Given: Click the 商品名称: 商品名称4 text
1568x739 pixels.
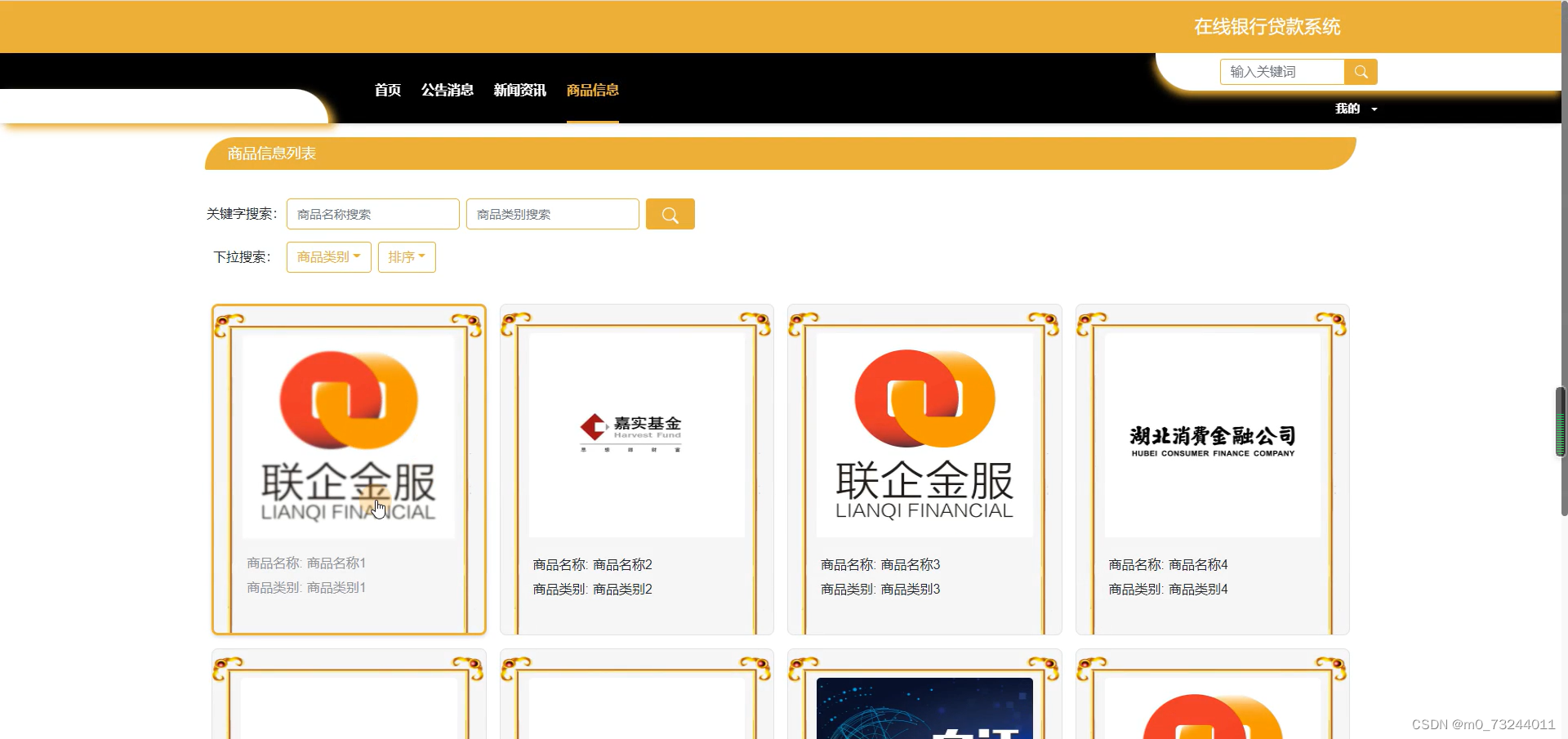Looking at the screenshot, I should [x=1169, y=565].
